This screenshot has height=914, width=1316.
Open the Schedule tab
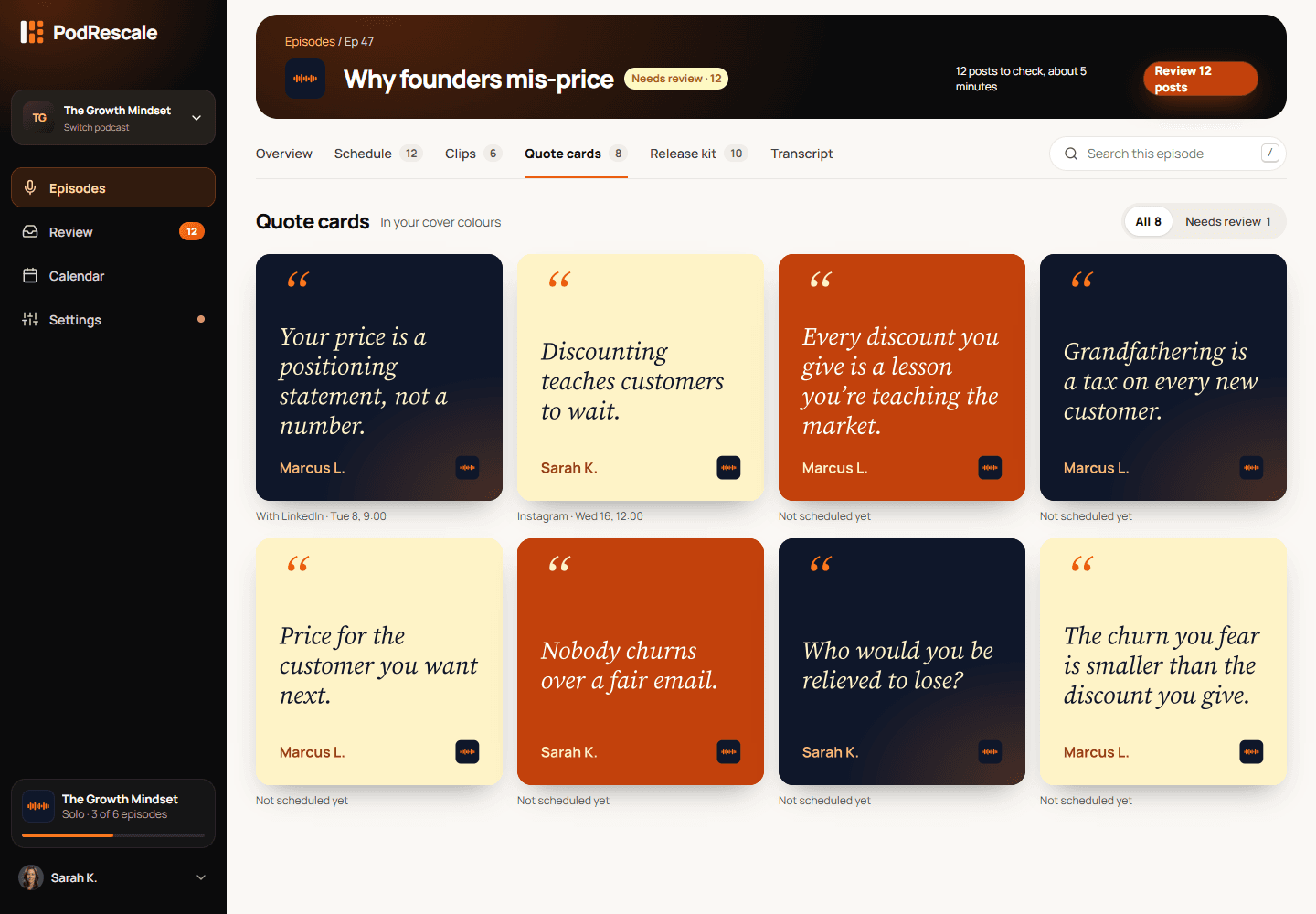pyautogui.click(x=377, y=154)
